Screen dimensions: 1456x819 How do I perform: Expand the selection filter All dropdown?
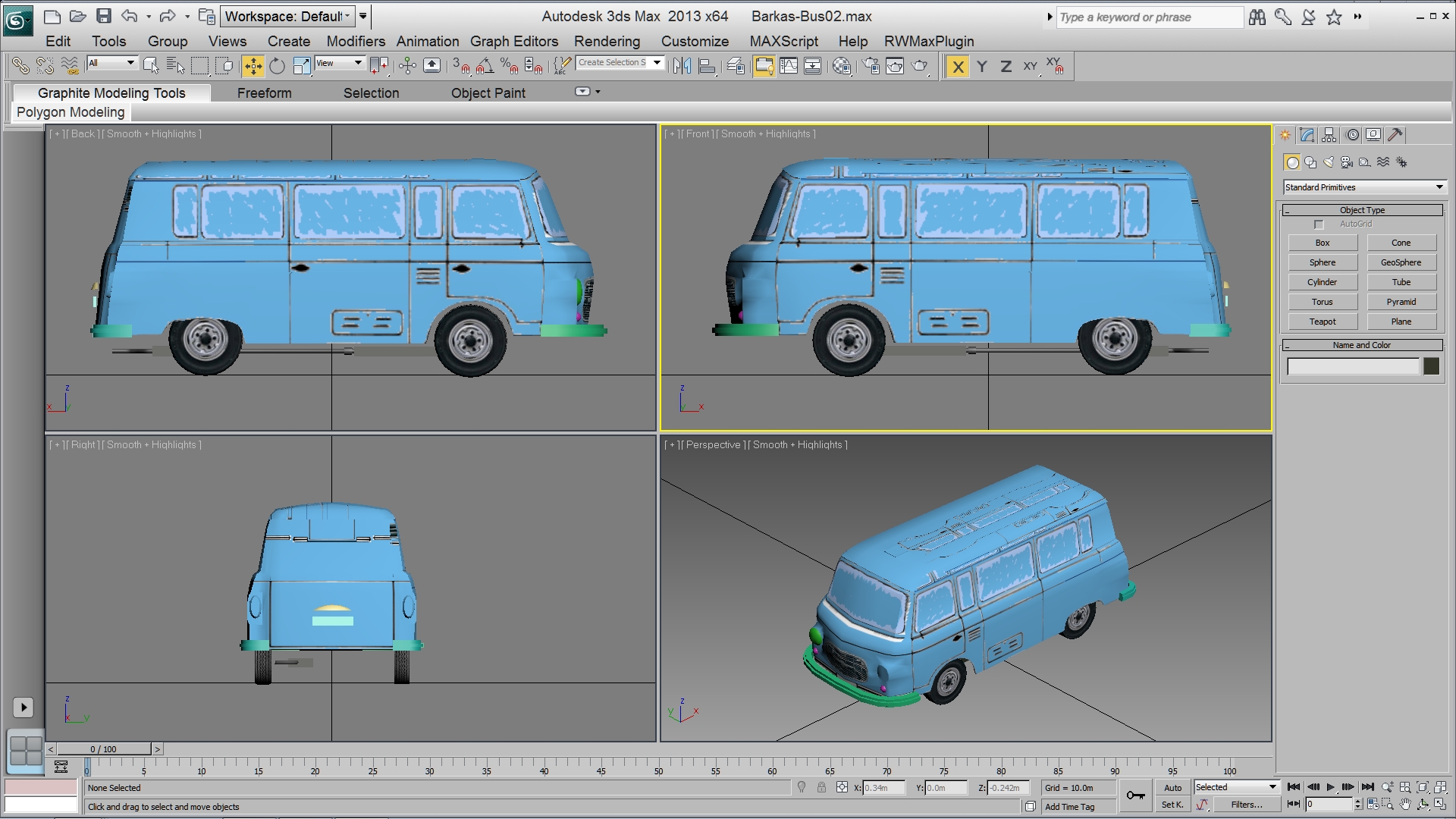[x=111, y=63]
